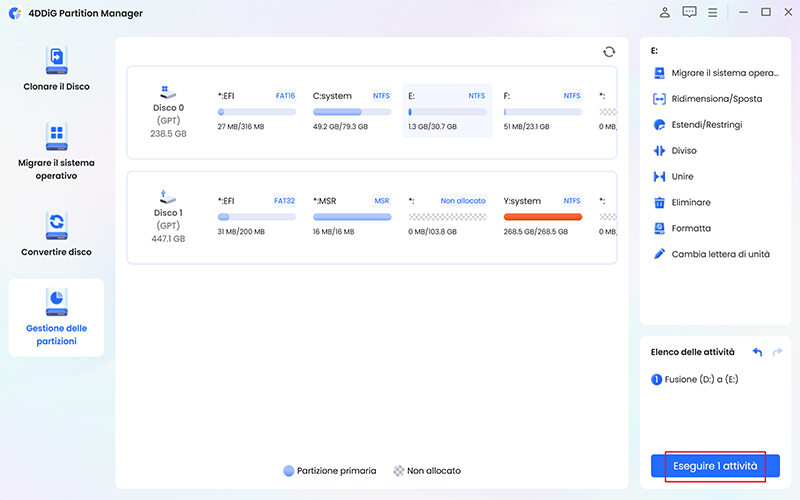Select Convertire disco in sidebar

(57, 233)
